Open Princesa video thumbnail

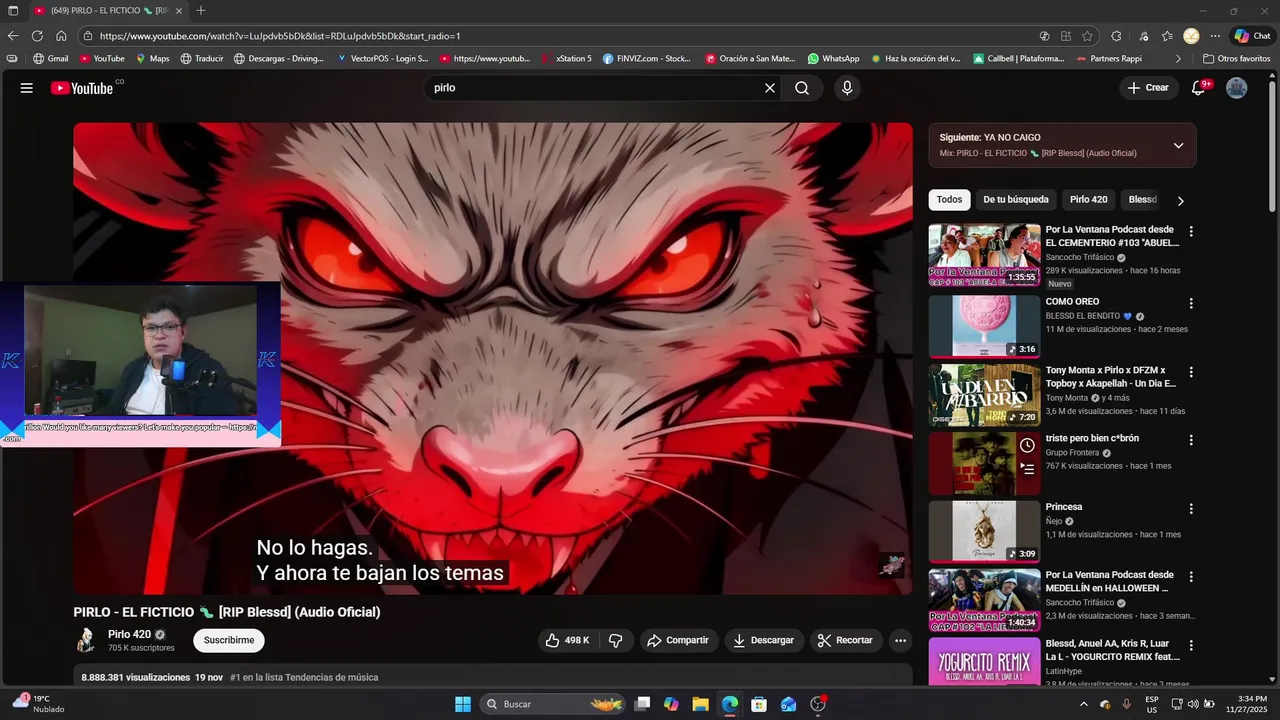[984, 531]
